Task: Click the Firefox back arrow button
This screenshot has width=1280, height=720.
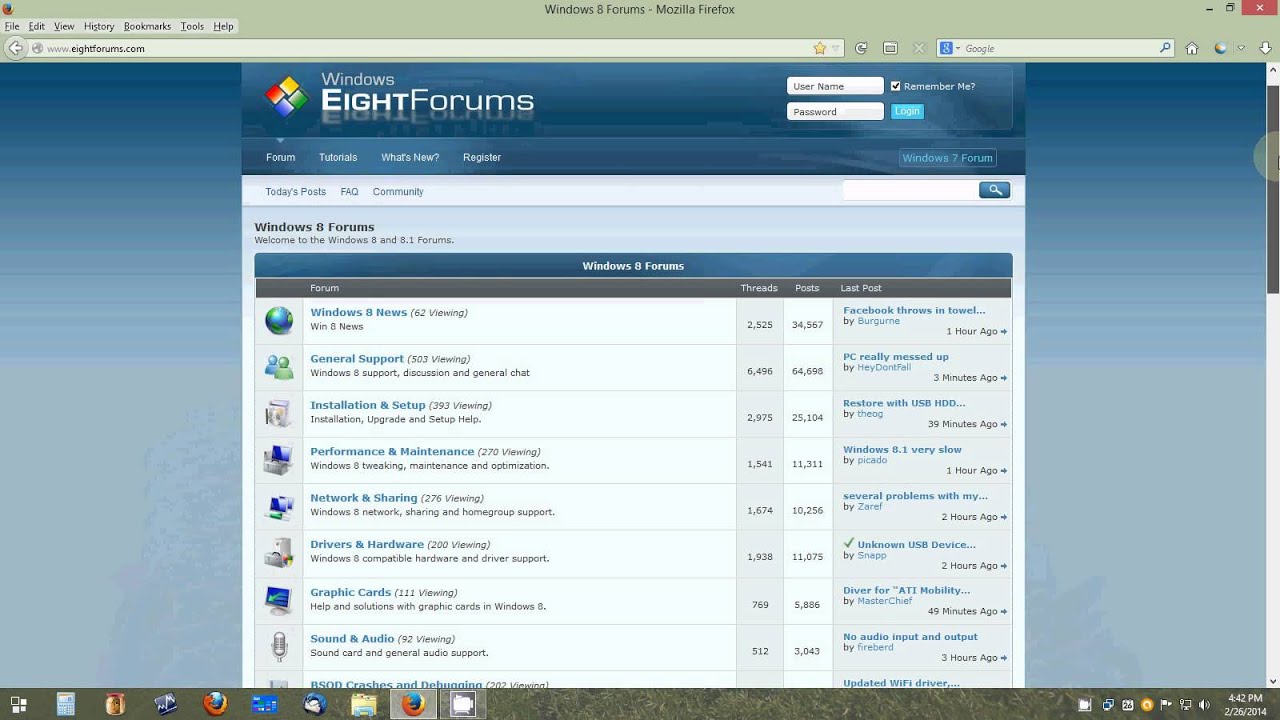Action: 15,48
